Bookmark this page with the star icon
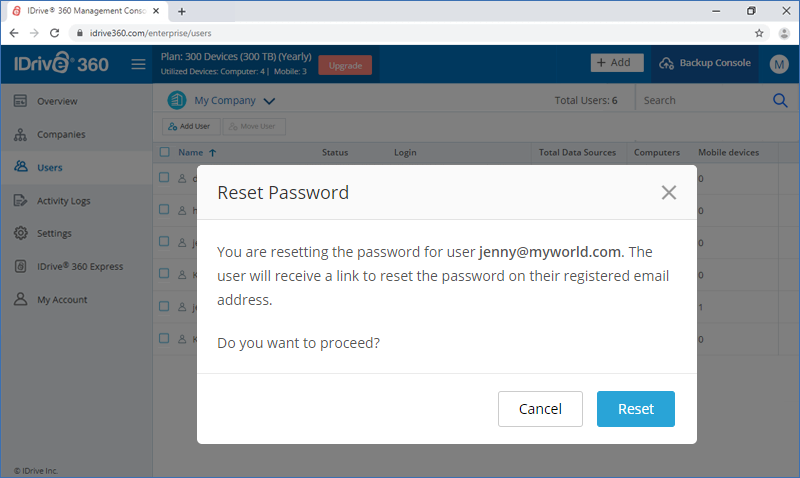This screenshot has height=478, width=800. [x=759, y=33]
